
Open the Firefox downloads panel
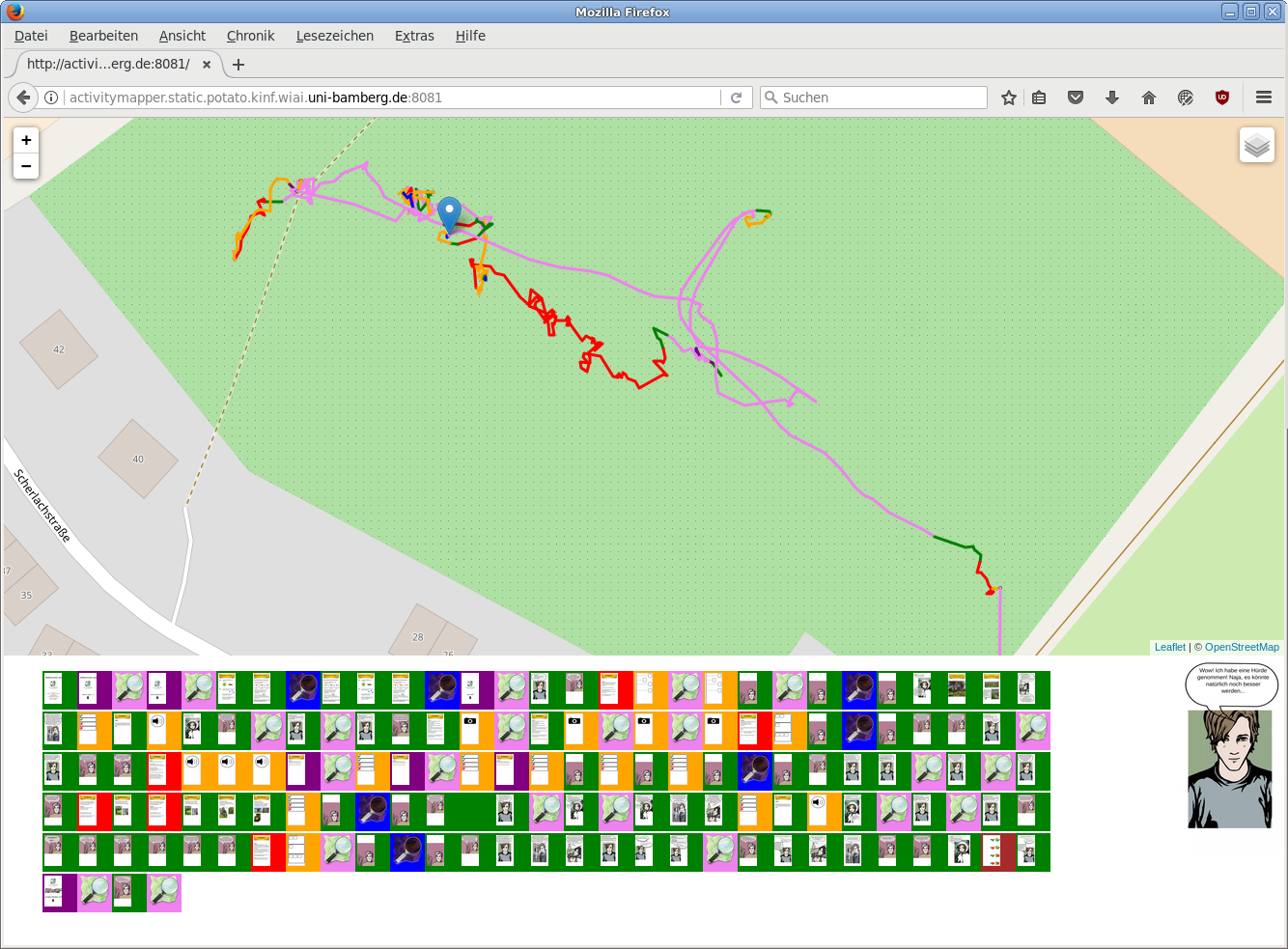[x=1112, y=98]
